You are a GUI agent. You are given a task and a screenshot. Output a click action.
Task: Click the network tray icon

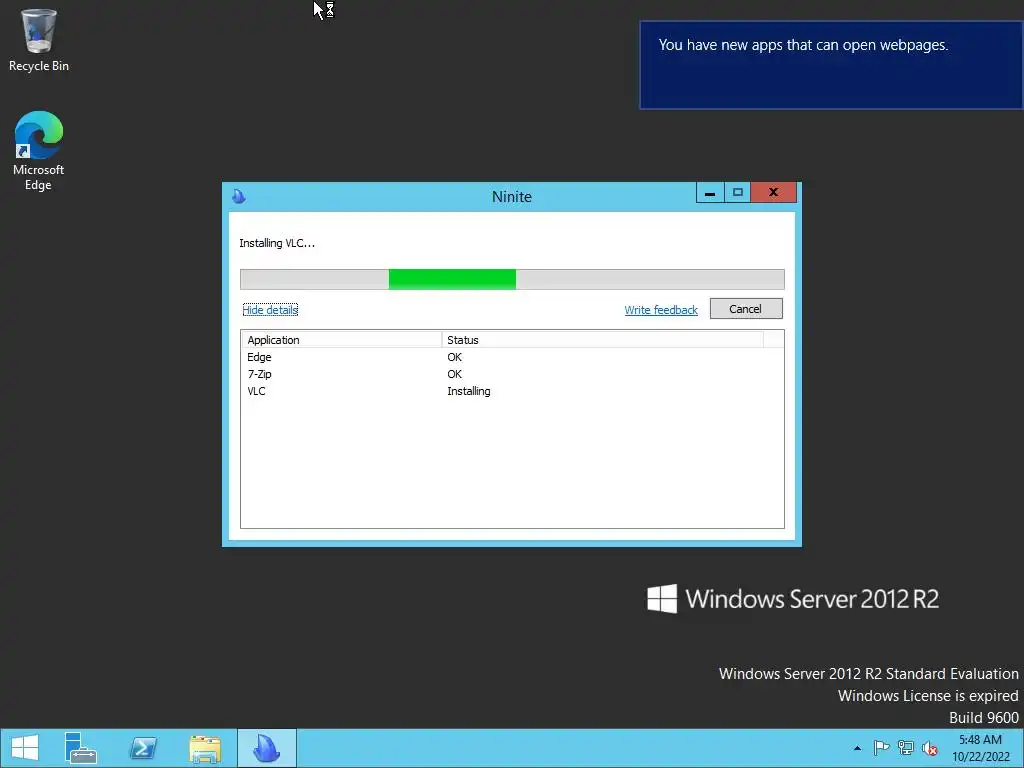[906, 748]
